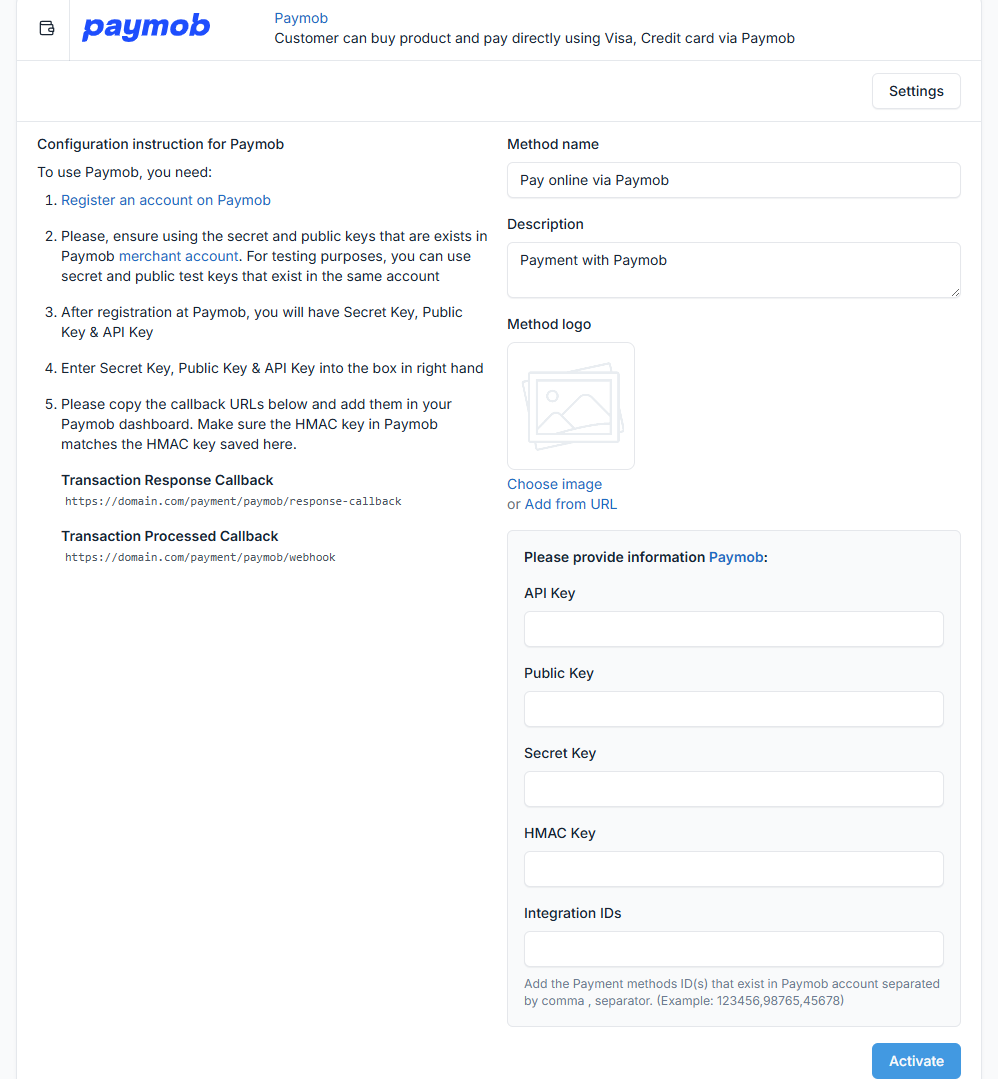Click the method logo placeholder image
998x1079 pixels.
click(571, 406)
